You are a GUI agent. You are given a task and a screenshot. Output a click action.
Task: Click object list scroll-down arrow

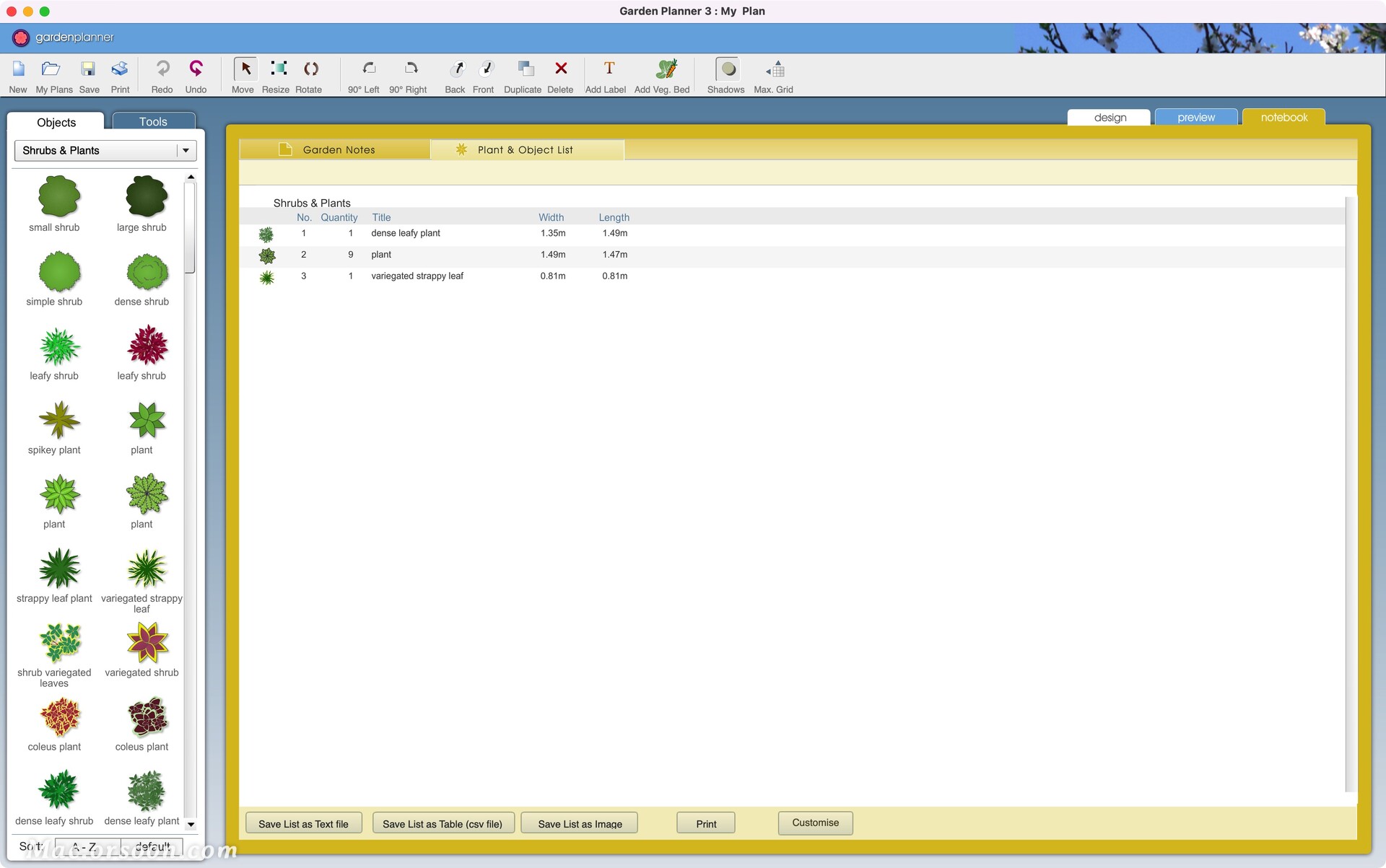pyautogui.click(x=191, y=824)
